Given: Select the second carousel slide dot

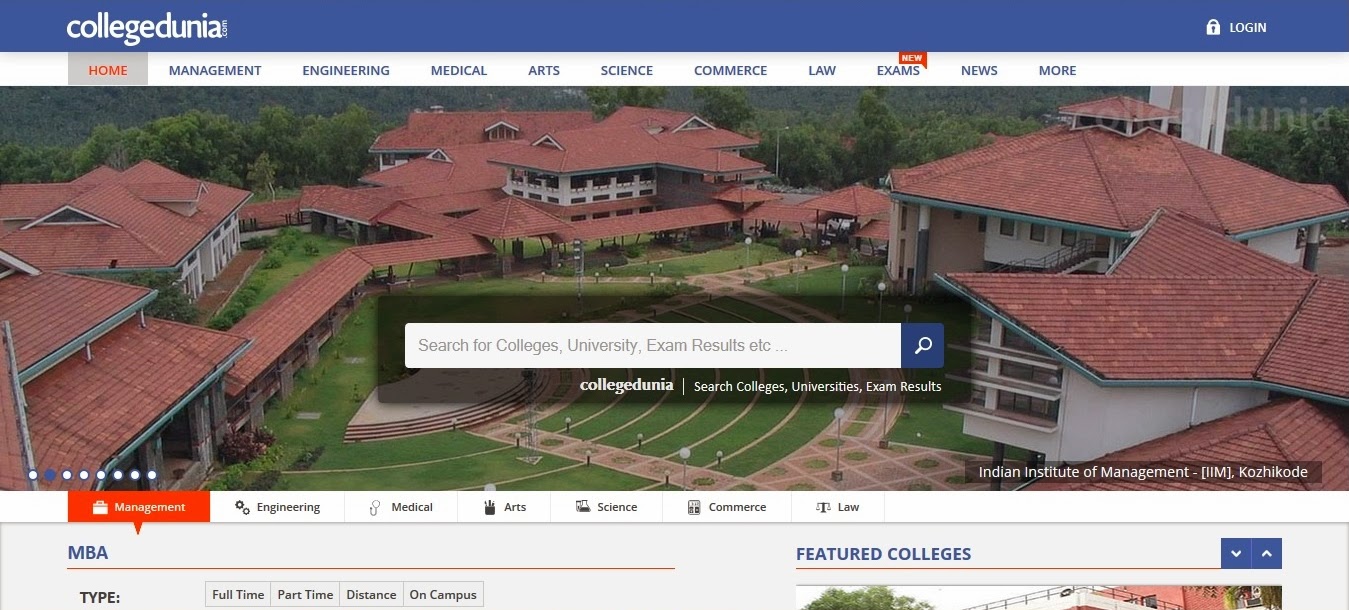Looking at the screenshot, I should point(50,475).
